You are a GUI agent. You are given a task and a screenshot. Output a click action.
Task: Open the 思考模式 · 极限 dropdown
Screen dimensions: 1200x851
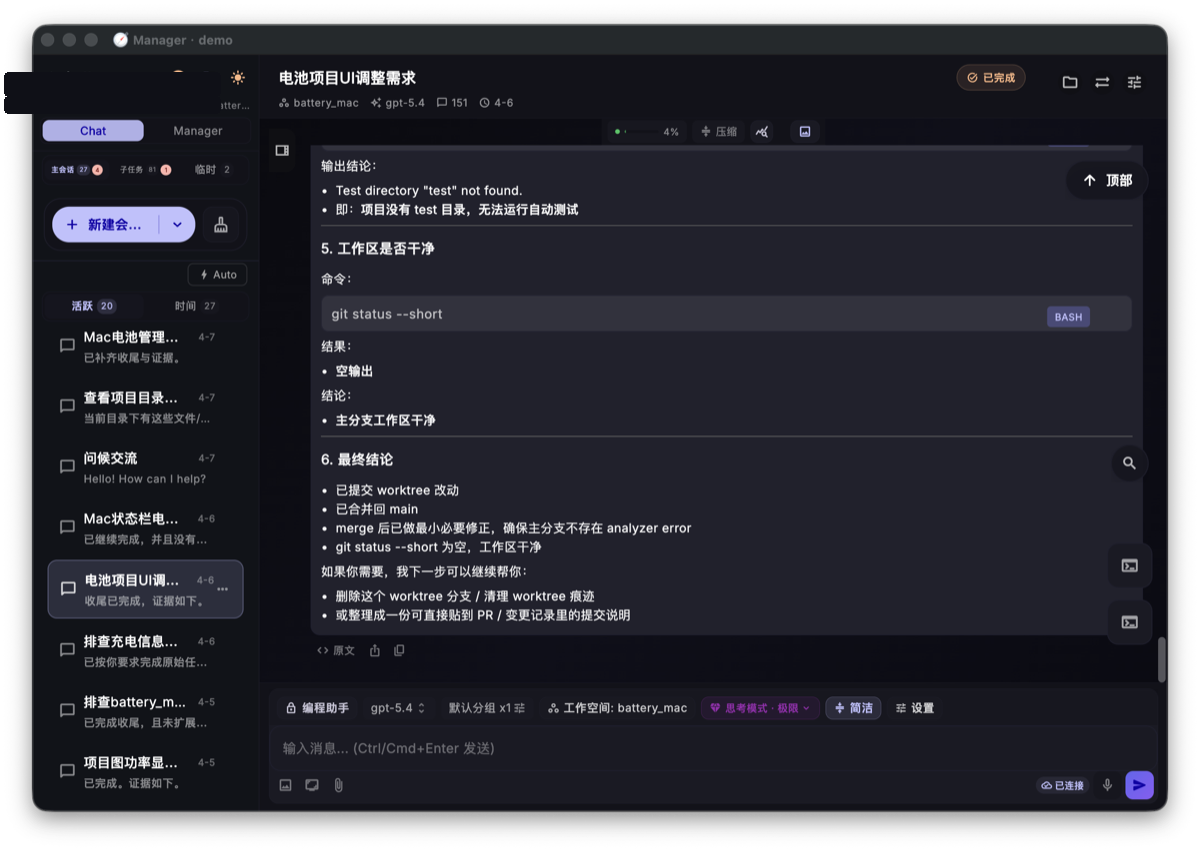click(760, 708)
